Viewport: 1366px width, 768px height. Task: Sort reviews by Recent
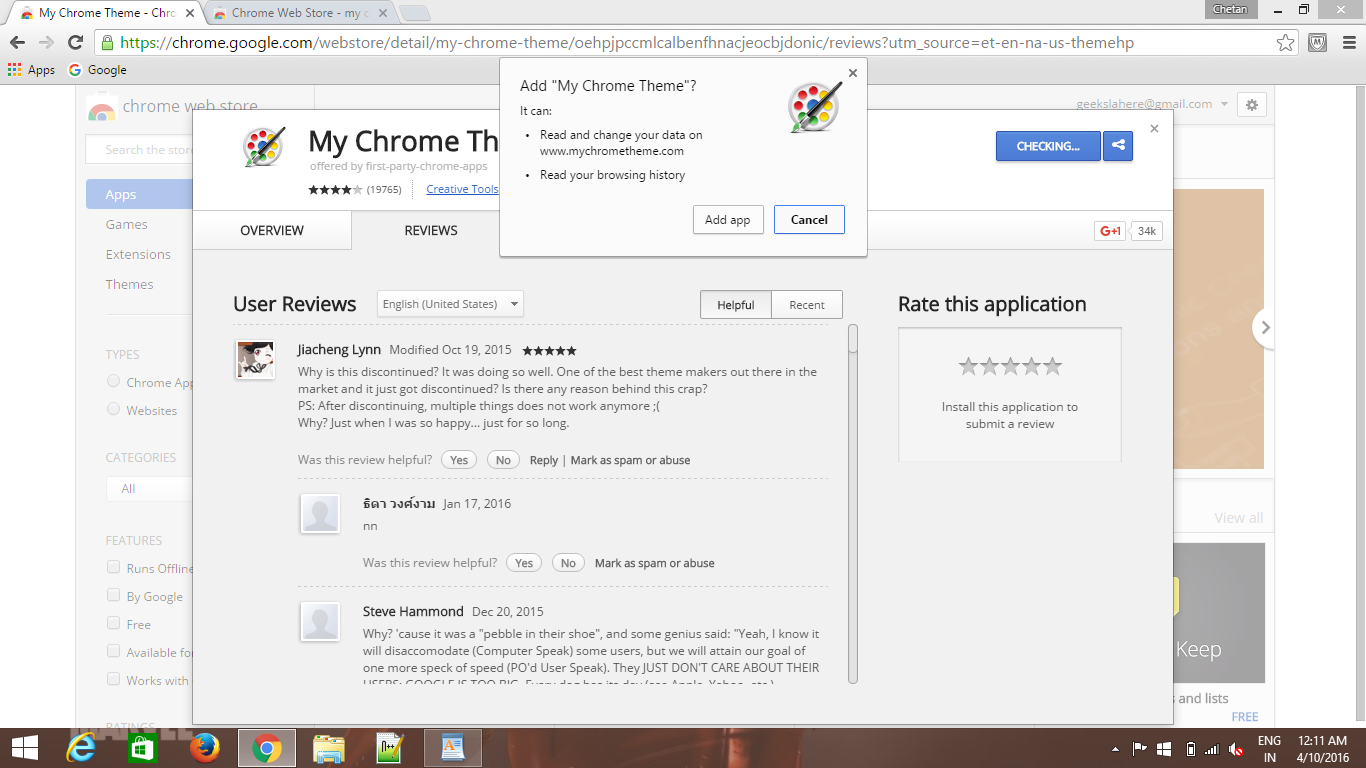point(807,305)
